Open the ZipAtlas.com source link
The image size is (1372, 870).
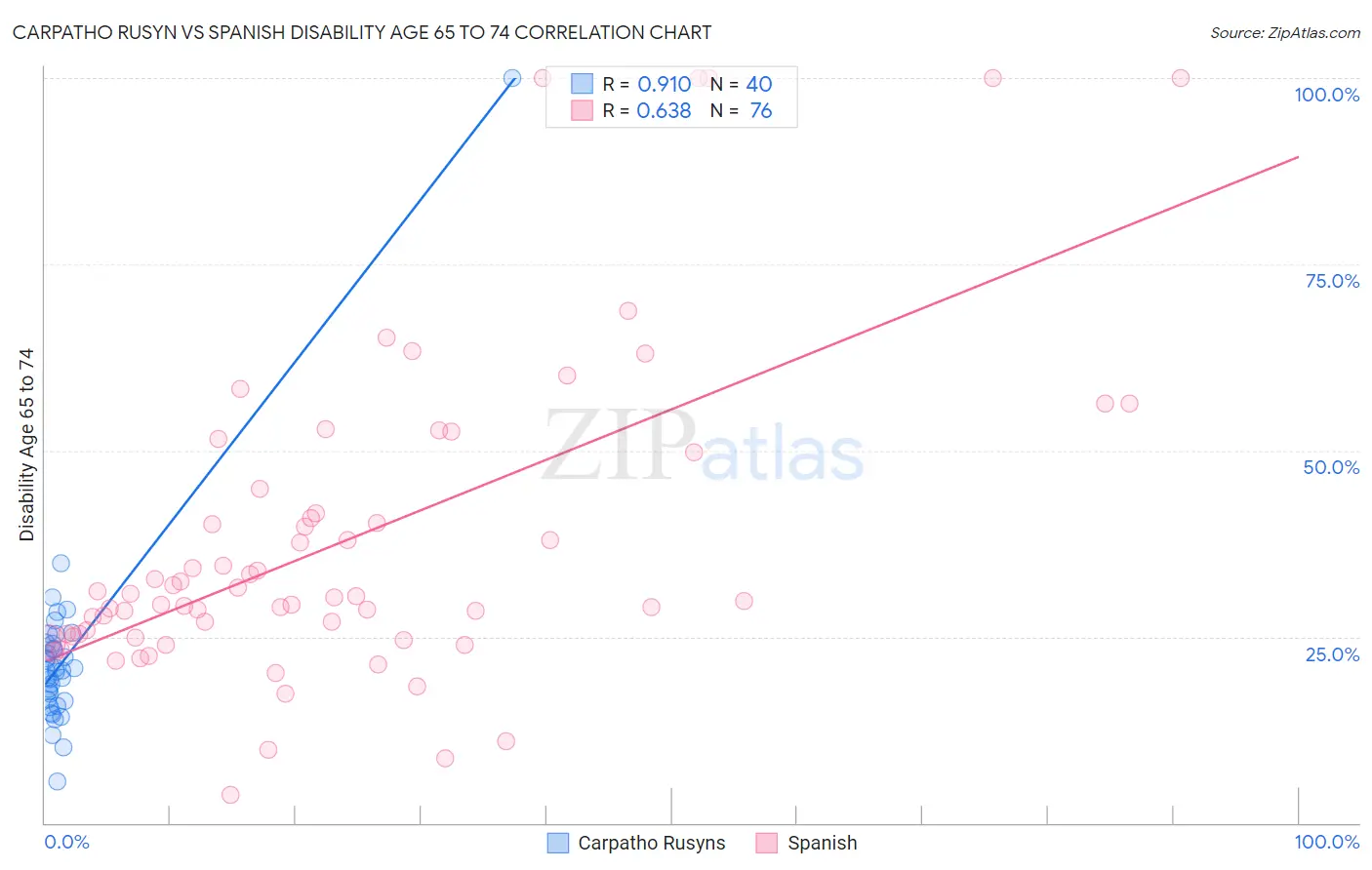pyautogui.click(x=1285, y=32)
